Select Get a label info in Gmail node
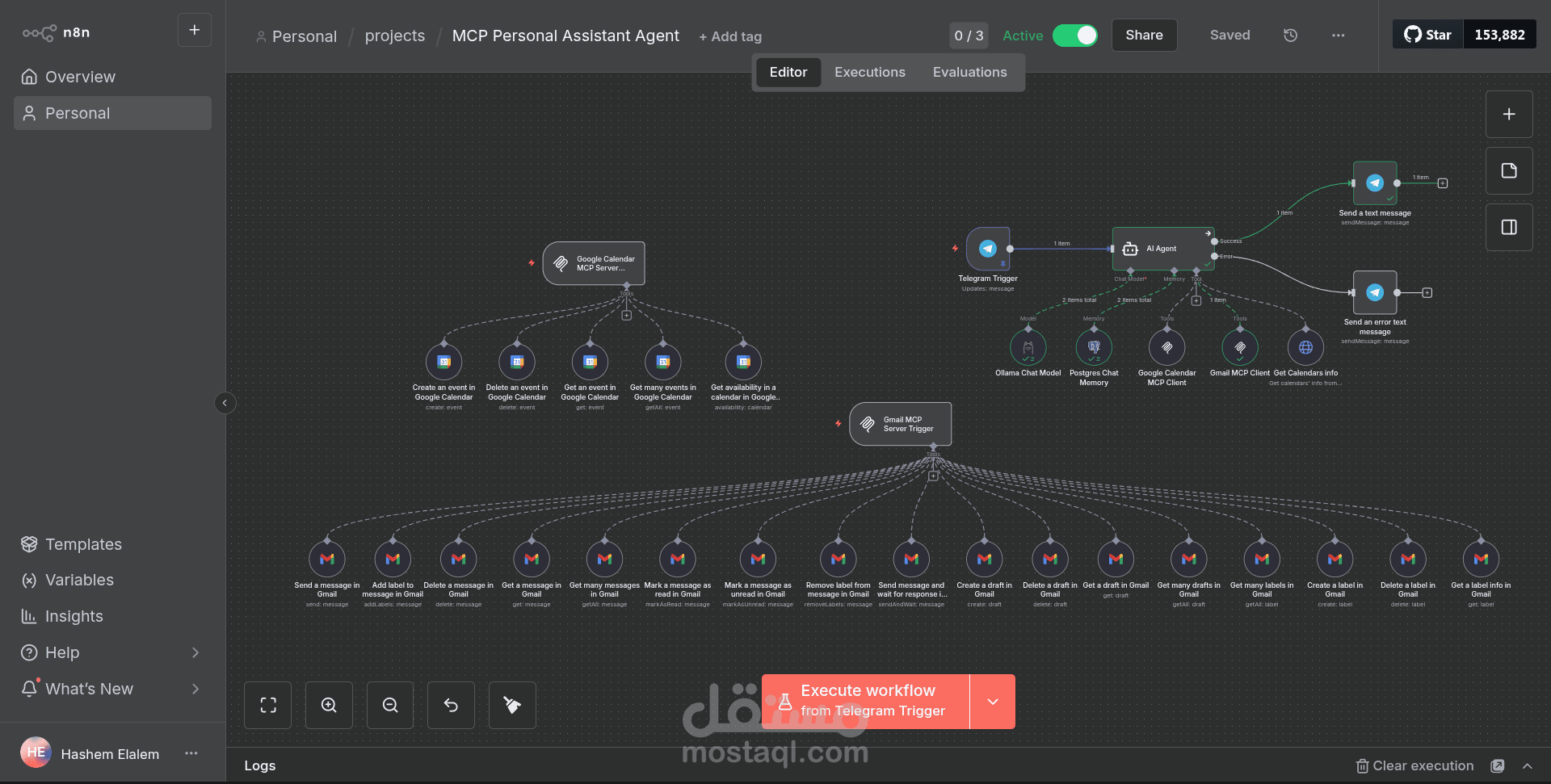1551x784 pixels. click(x=1481, y=559)
